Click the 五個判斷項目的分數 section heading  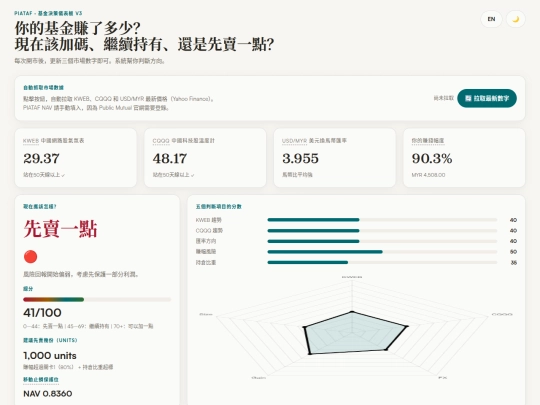(219, 207)
